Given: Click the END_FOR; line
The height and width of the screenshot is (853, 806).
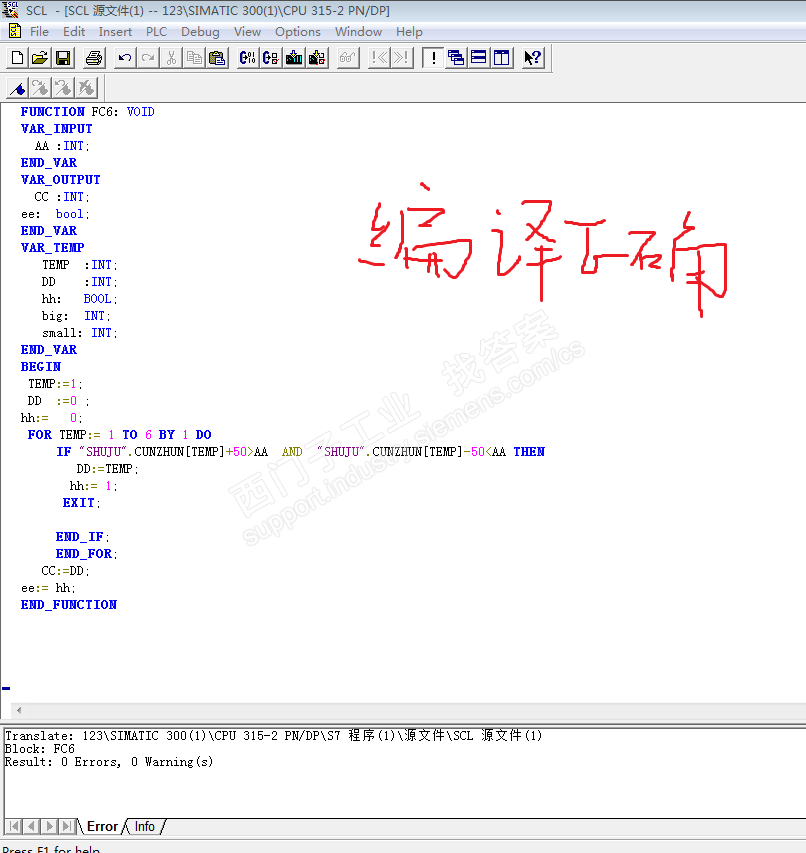Looking at the screenshot, I should tap(86, 554).
